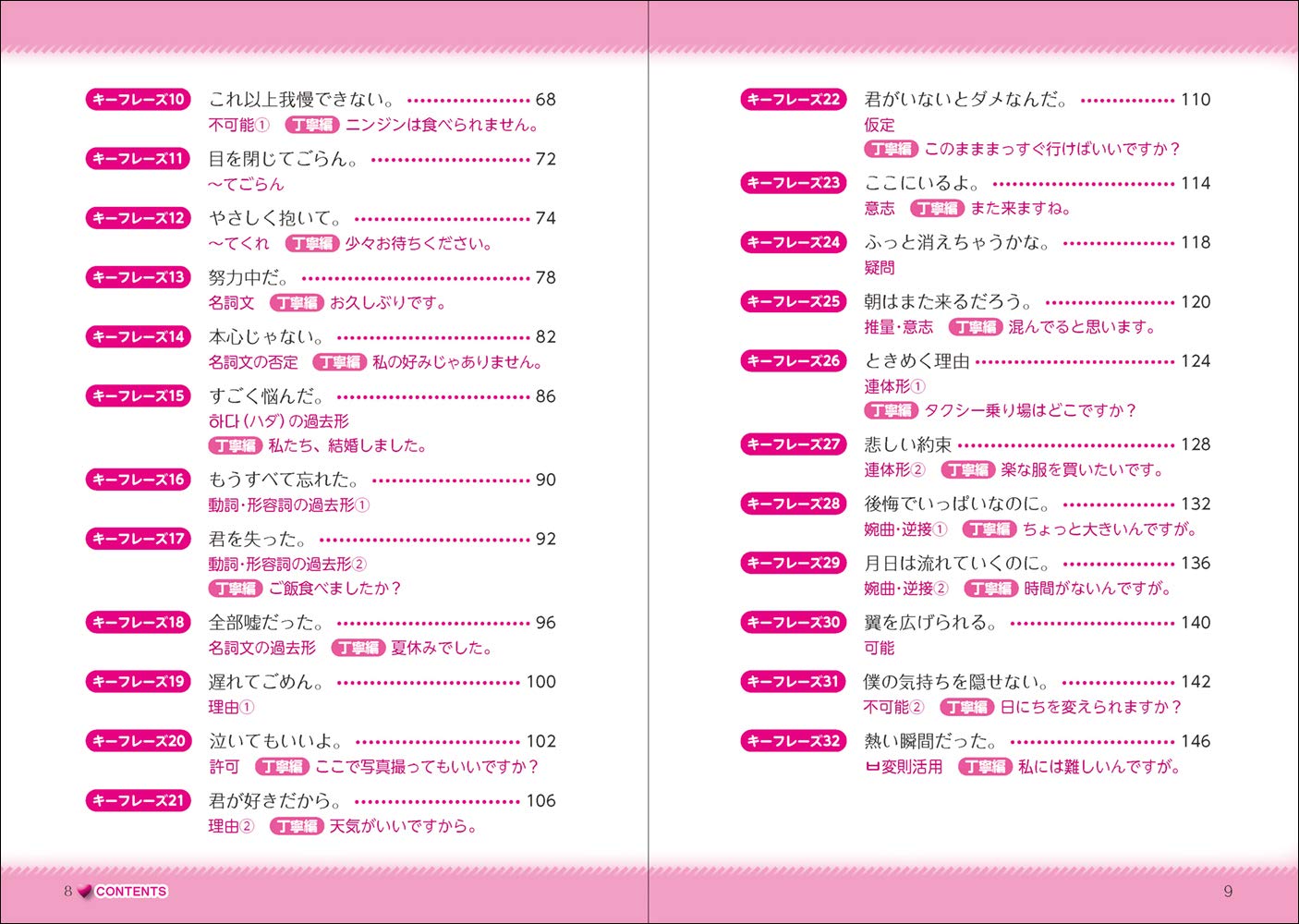1299x924 pixels.
Task: Click the heart icon beside CONTENTS
Action: coord(85,892)
